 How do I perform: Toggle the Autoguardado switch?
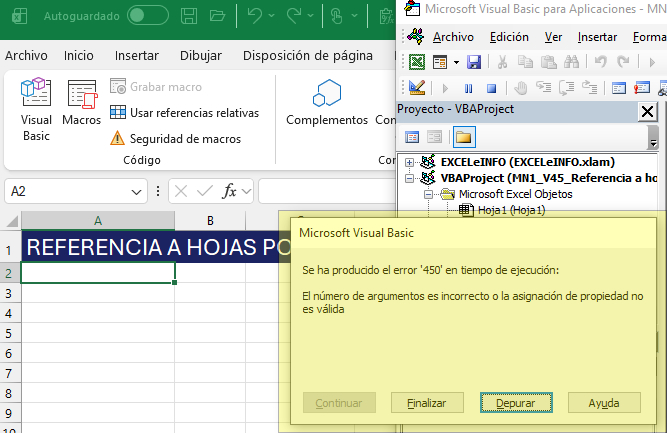[148, 16]
